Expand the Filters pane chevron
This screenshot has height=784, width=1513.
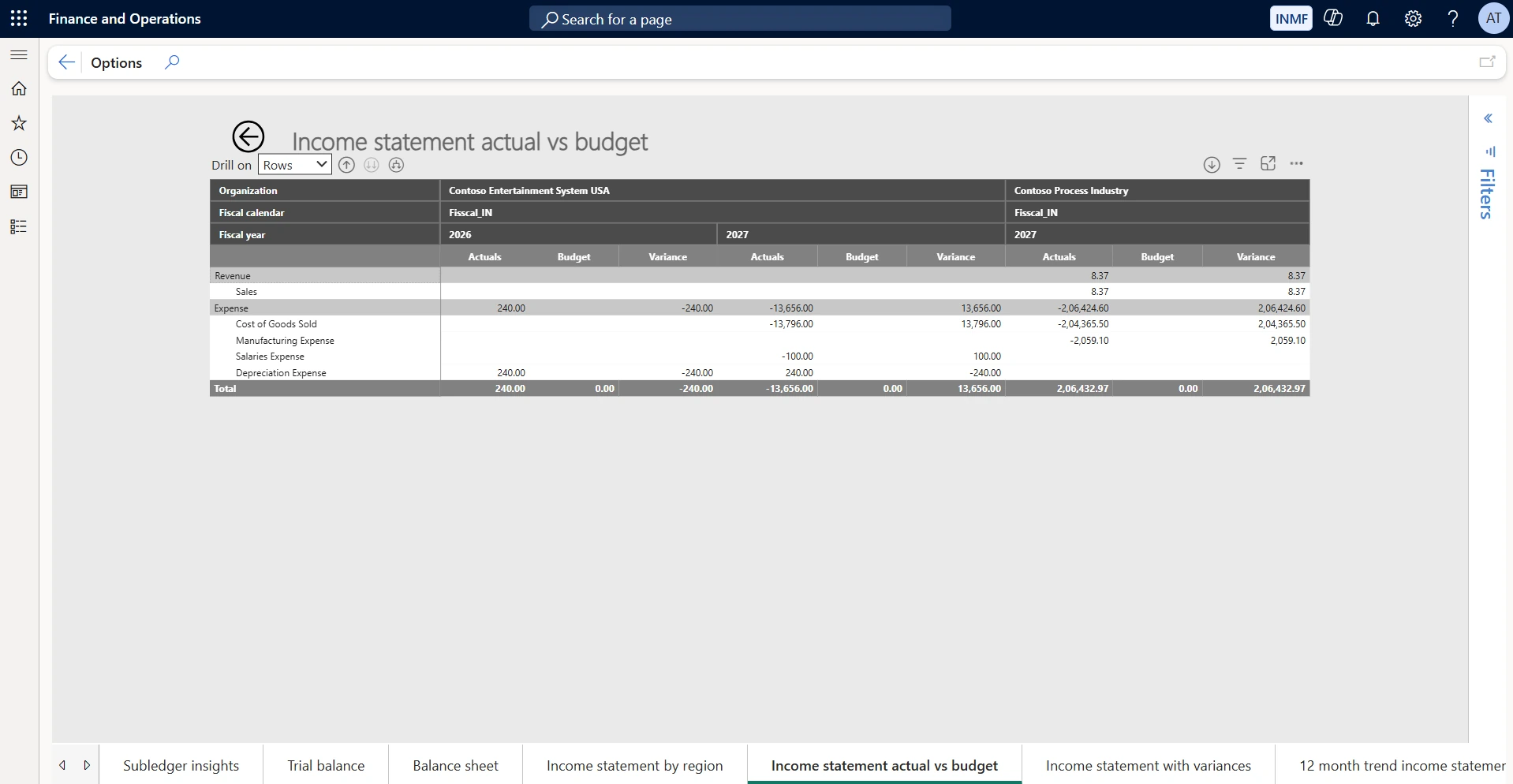(1488, 118)
